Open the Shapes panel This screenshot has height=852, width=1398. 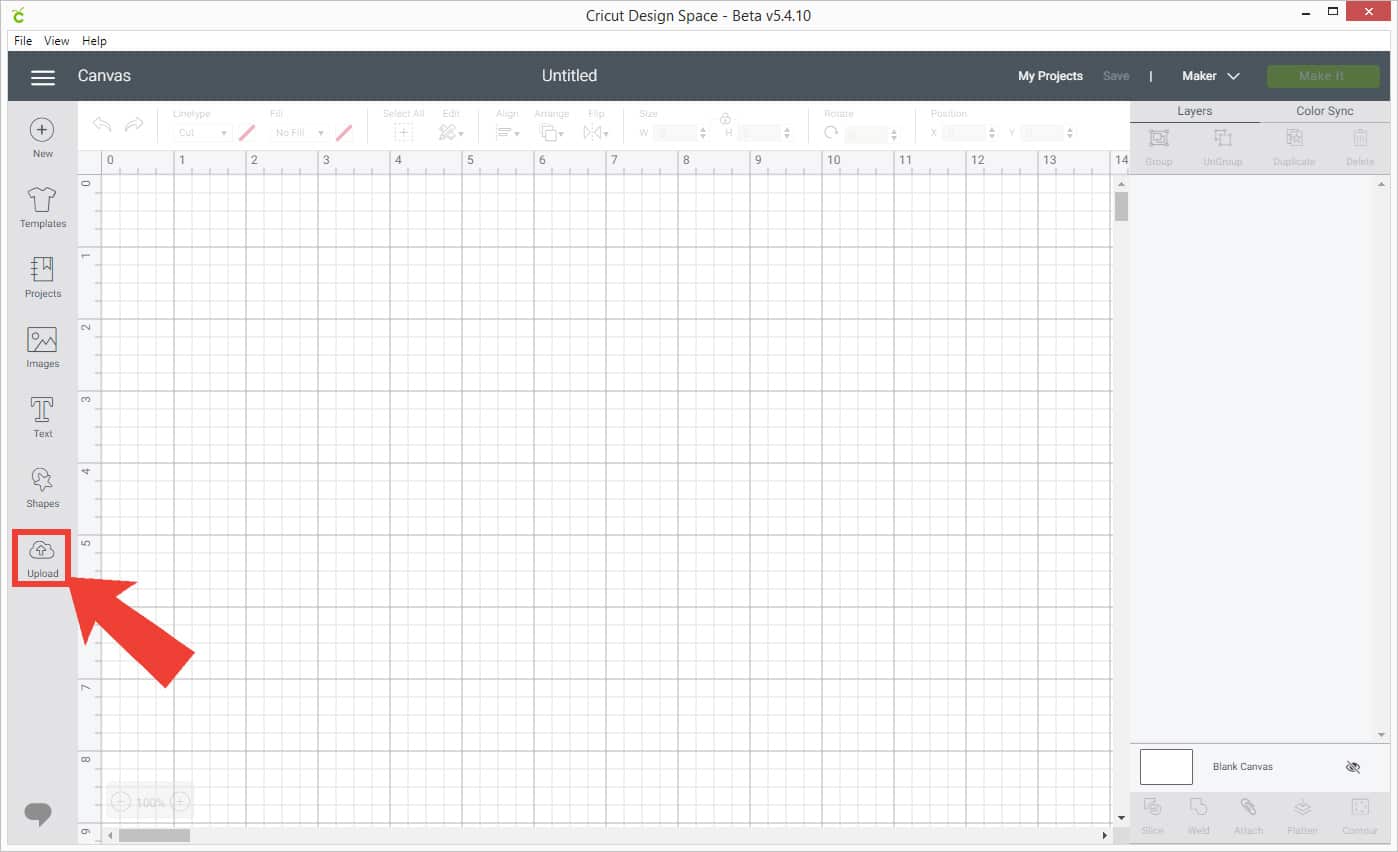(42, 488)
